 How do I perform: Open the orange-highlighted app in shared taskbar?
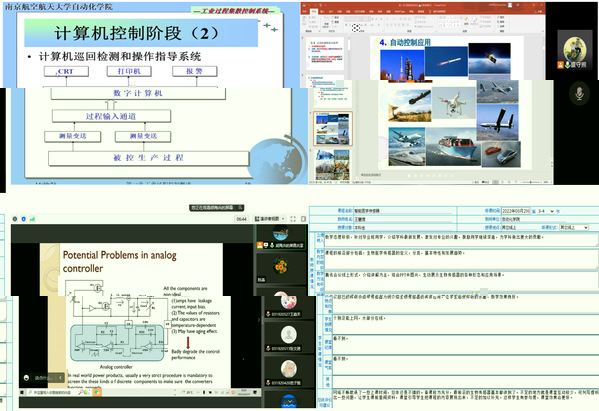click(x=97, y=392)
